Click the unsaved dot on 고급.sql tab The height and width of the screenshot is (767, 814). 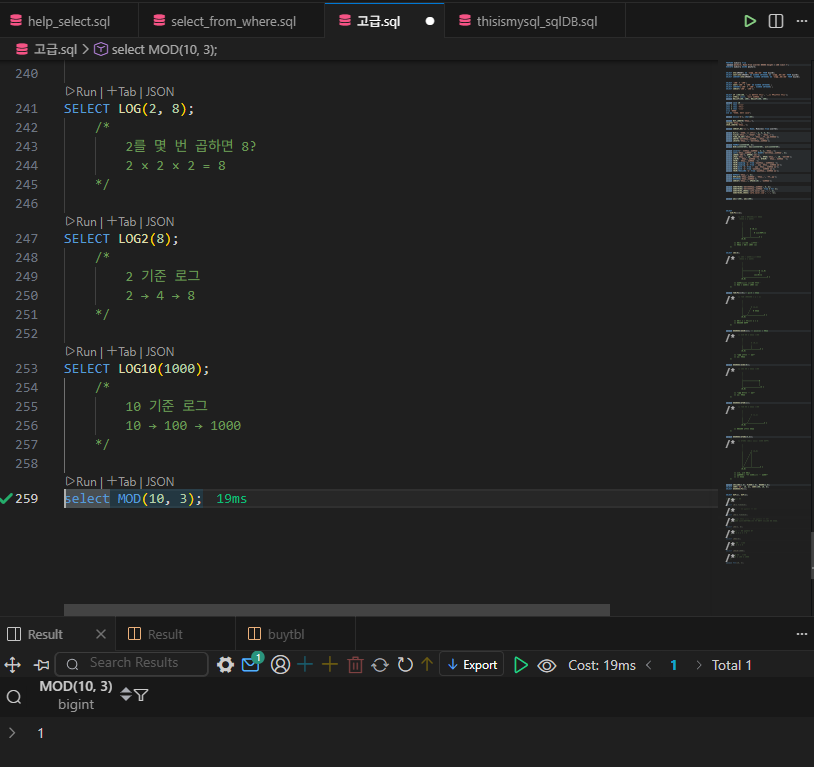point(430,21)
